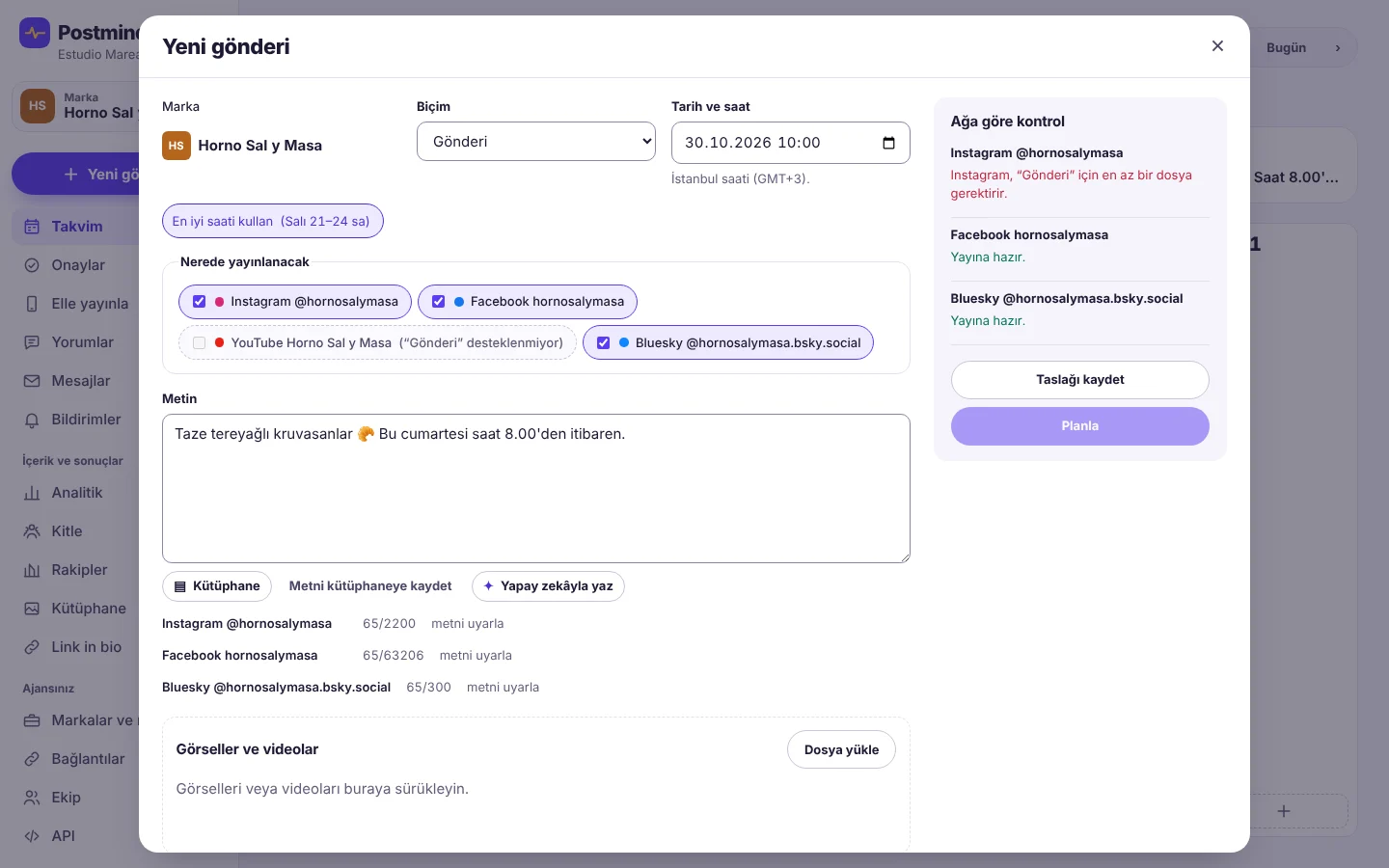Click the API code icon

click(32, 836)
